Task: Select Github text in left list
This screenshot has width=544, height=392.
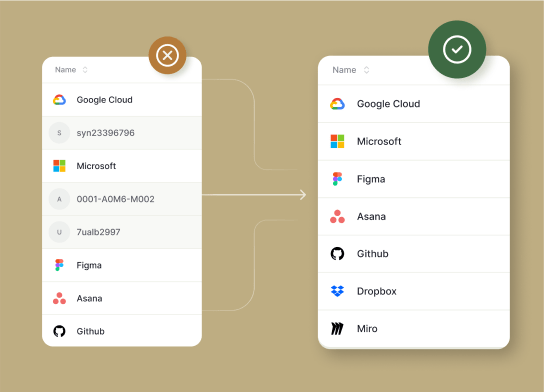Action: click(x=91, y=331)
